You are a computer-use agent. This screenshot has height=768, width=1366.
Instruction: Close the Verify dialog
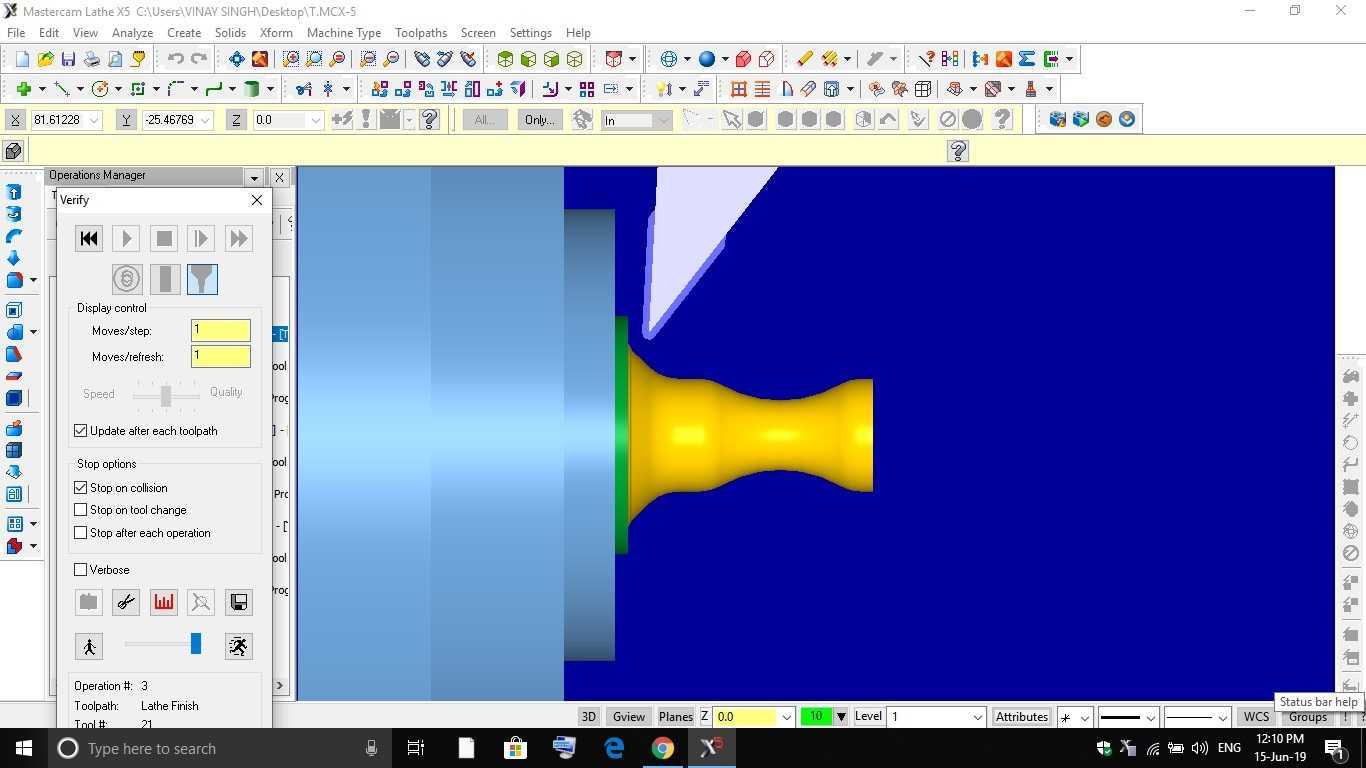click(x=257, y=200)
